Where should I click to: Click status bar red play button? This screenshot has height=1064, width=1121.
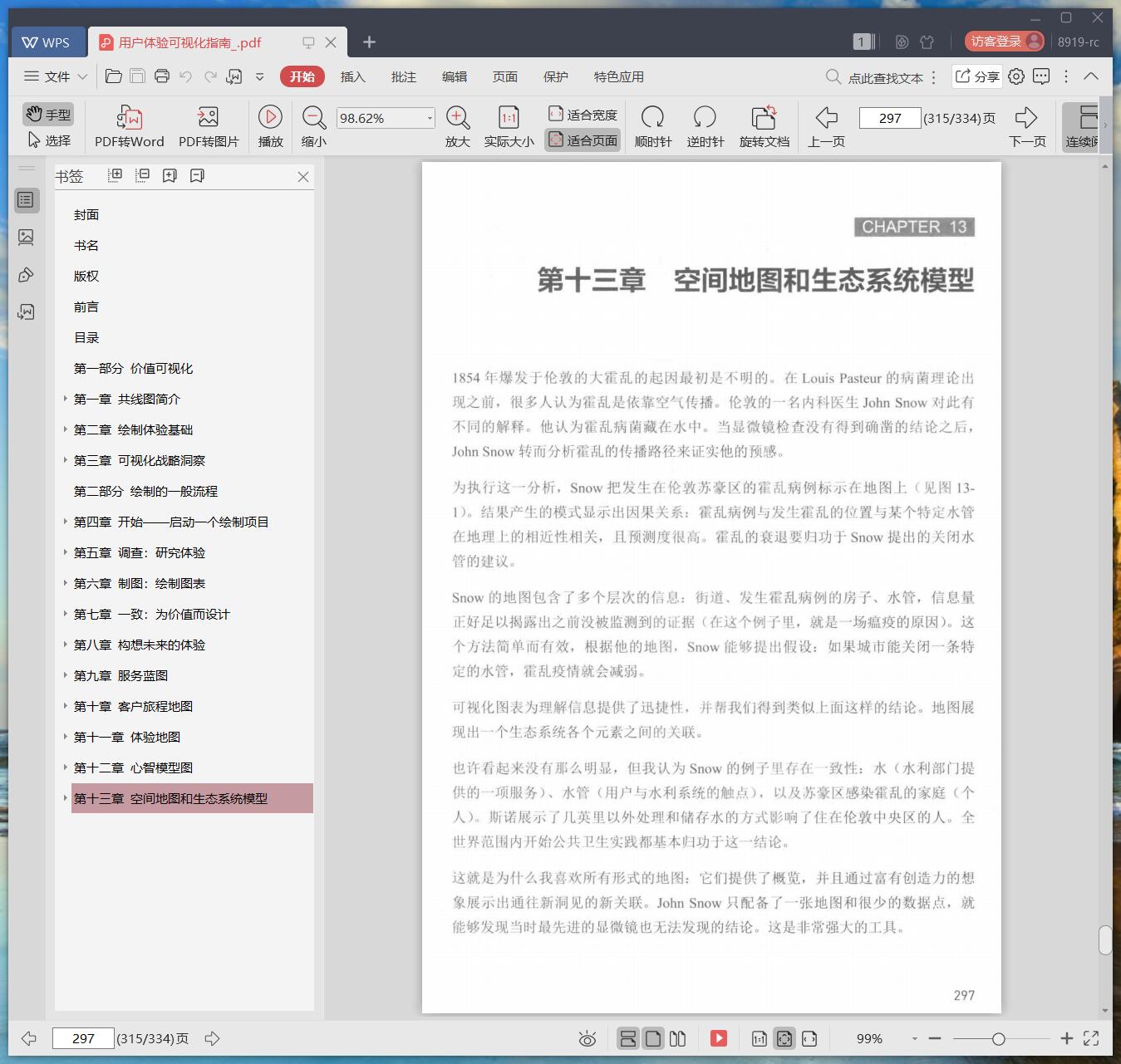719,1038
